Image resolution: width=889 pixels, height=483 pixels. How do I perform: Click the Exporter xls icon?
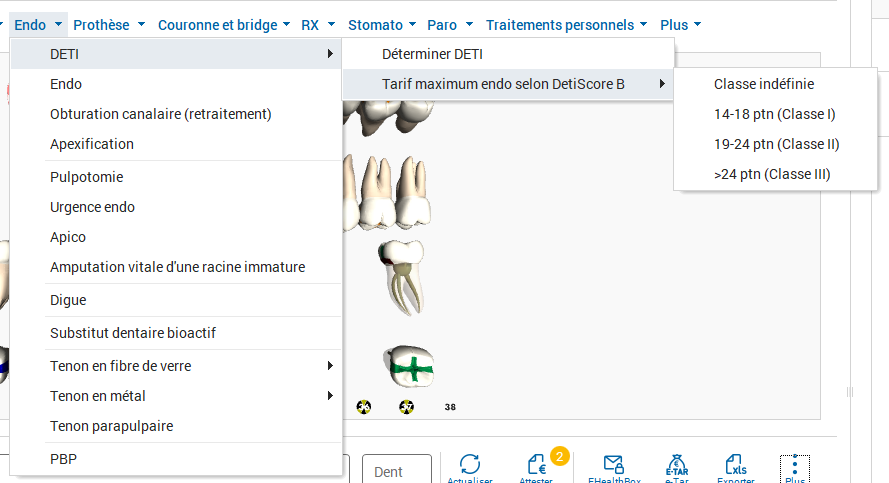coord(735,464)
